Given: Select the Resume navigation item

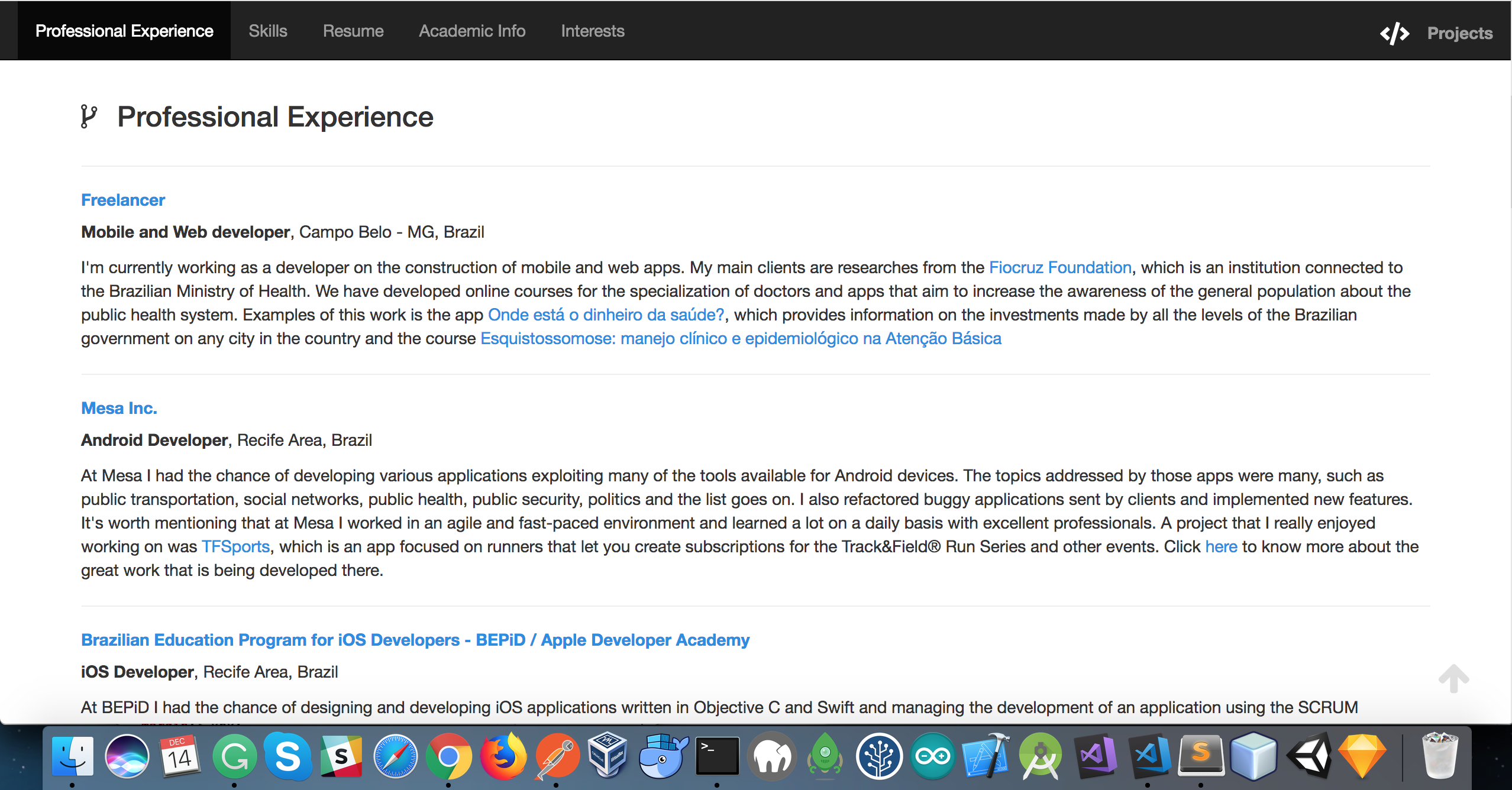Looking at the screenshot, I should [x=353, y=31].
